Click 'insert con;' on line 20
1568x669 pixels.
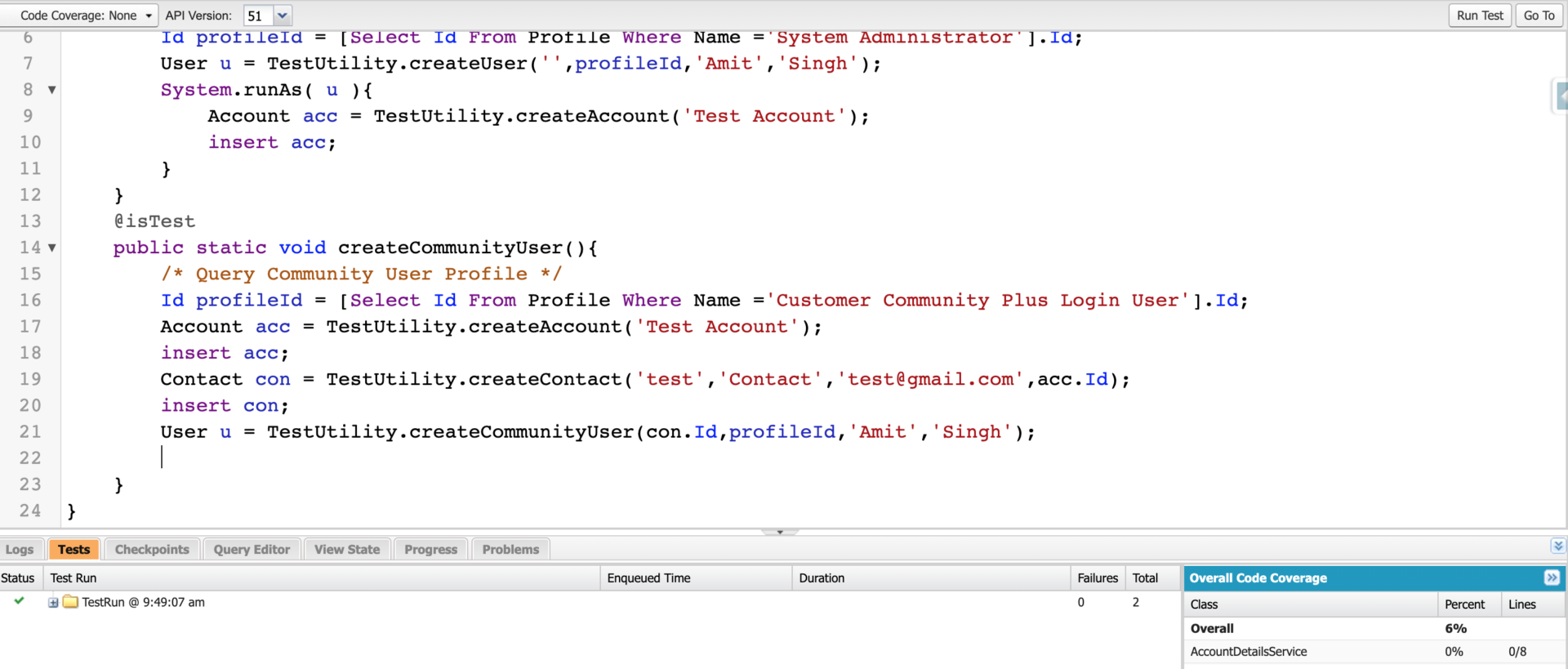click(225, 406)
